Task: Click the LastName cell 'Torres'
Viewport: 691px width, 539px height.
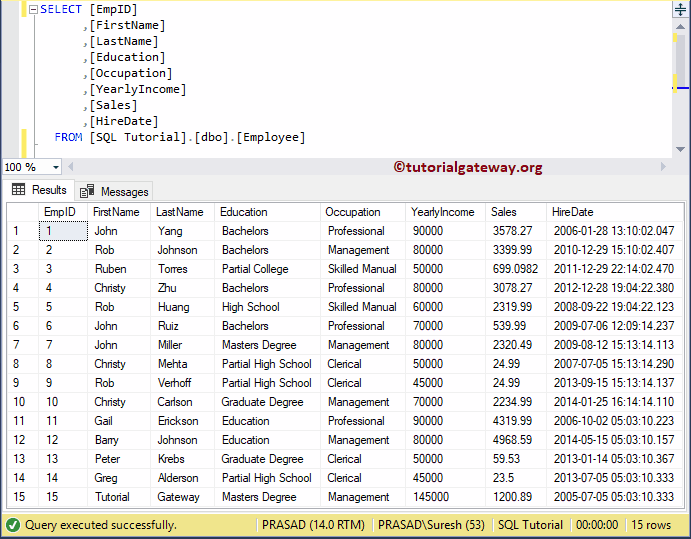Action: pyautogui.click(x=182, y=269)
